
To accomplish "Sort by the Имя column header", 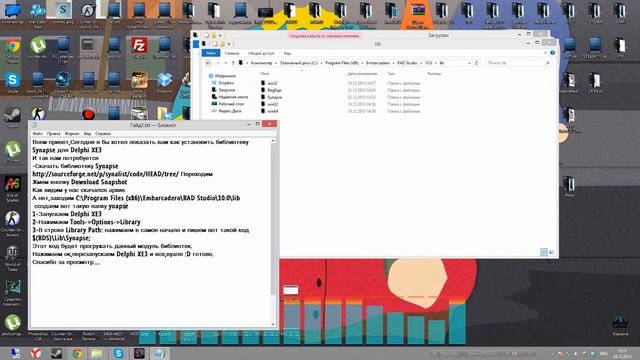I will (264, 74).
